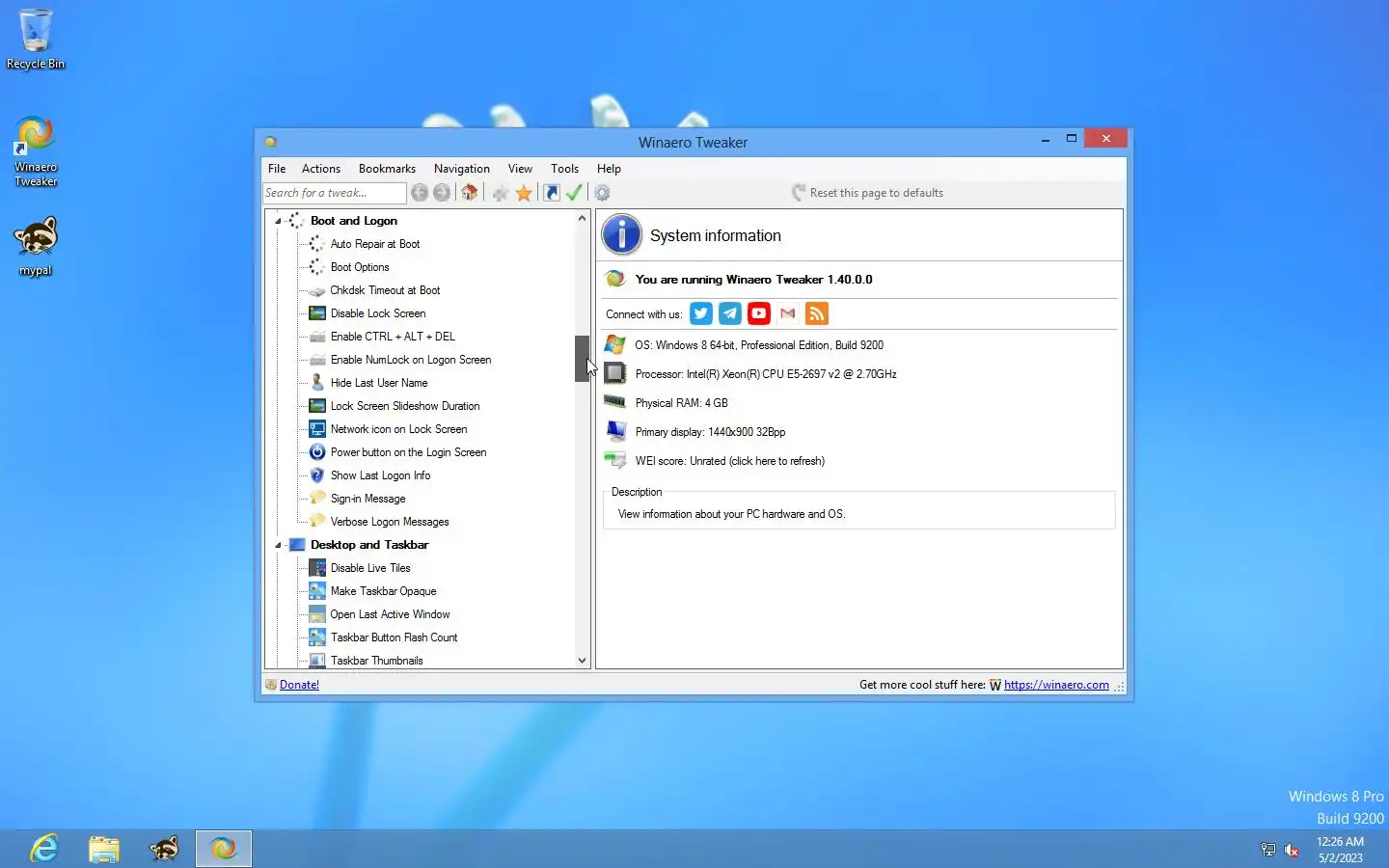
Task: Open settings via the gear toolbar icon
Action: pos(602,193)
